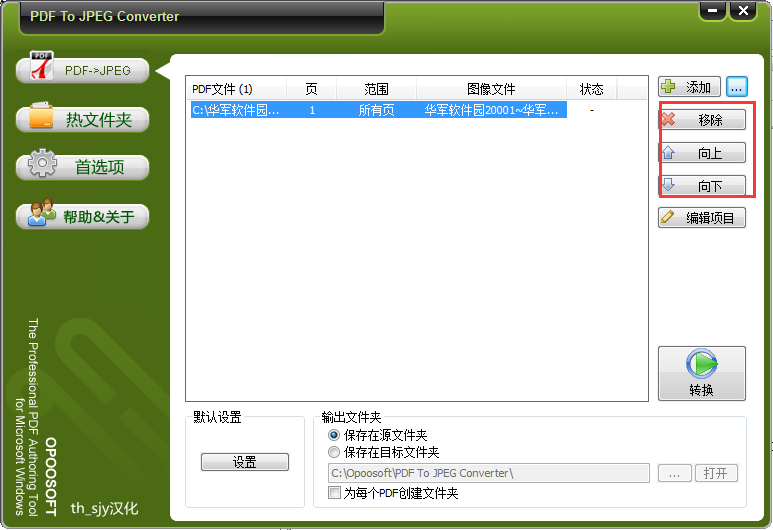Click the green plus icon on 添加
773x530 pixels.
pos(668,86)
